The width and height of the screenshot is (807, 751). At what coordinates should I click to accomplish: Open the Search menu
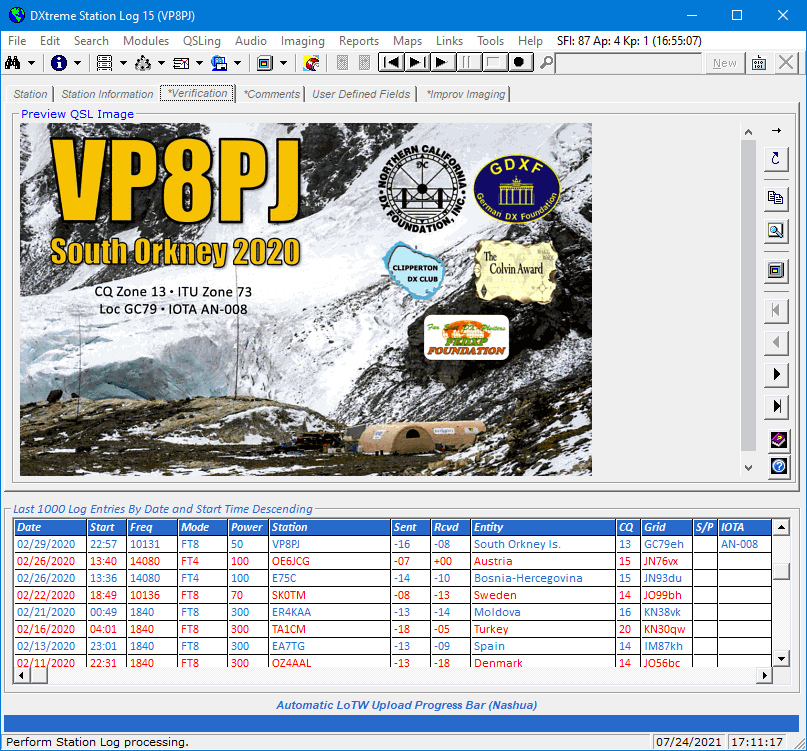click(x=91, y=41)
